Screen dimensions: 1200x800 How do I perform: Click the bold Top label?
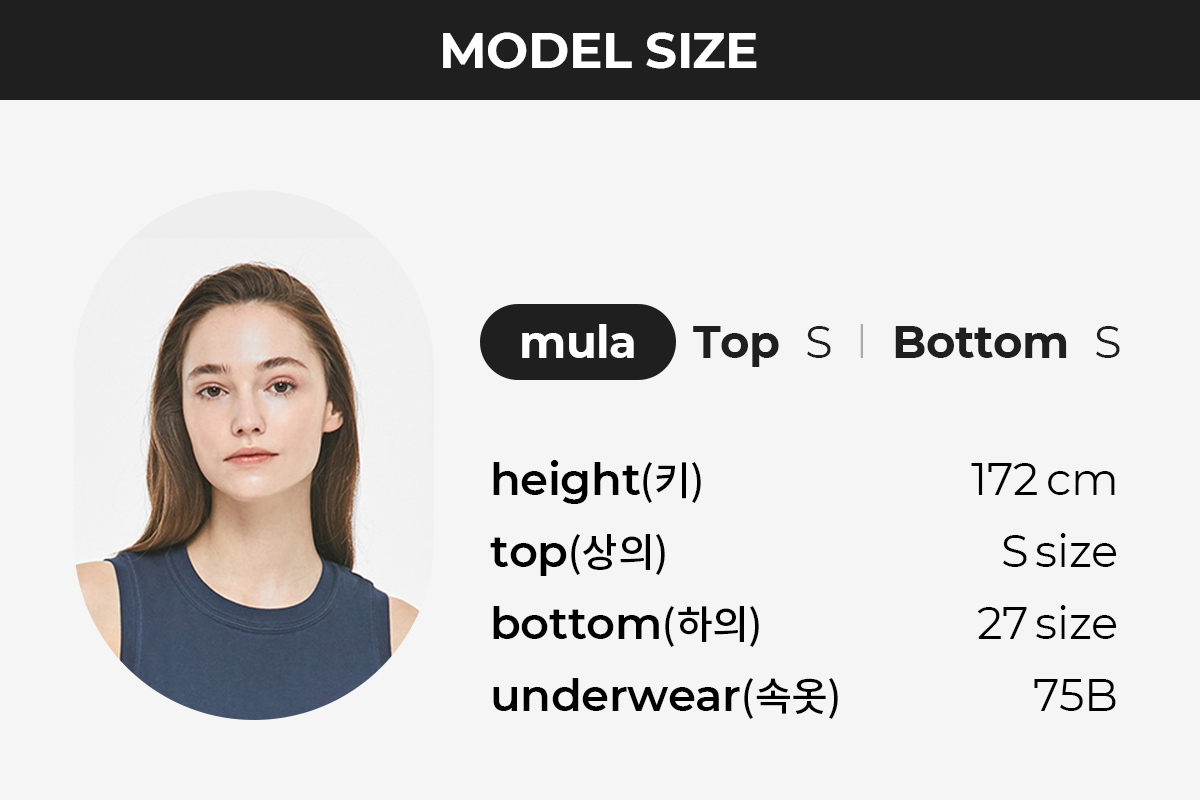[736, 343]
